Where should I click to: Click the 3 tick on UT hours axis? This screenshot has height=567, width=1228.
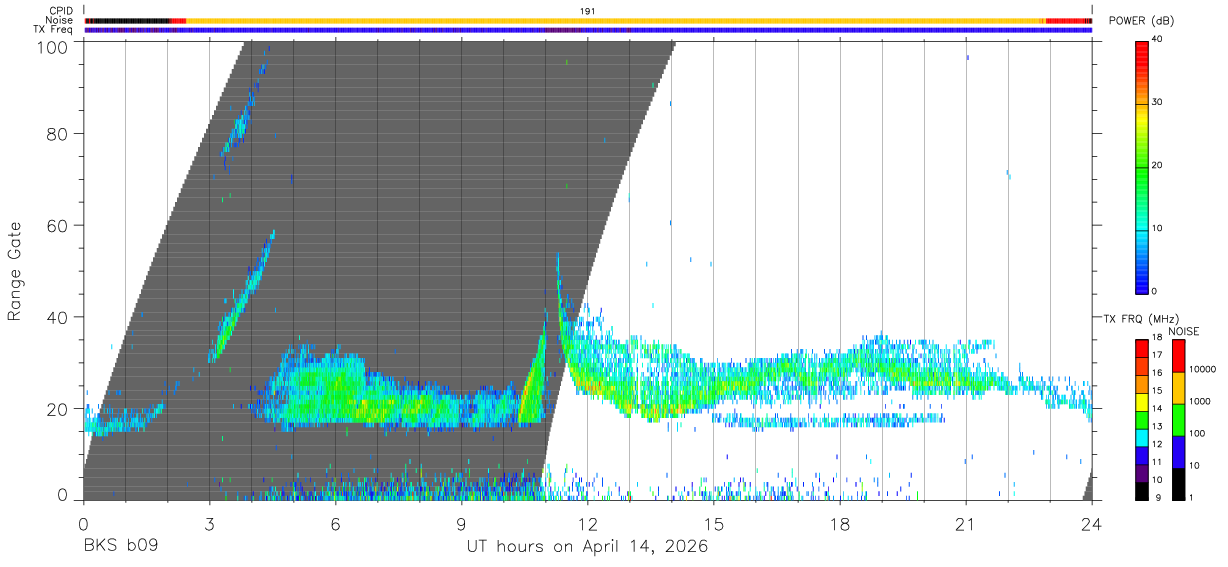coord(209,523)
